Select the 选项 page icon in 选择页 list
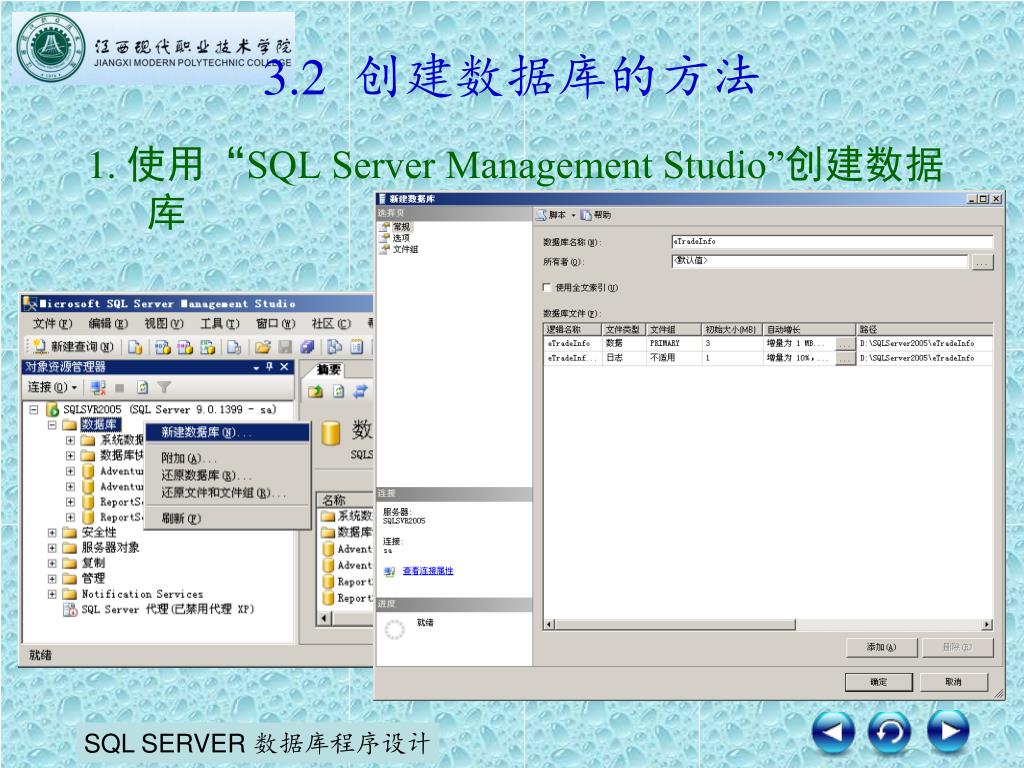Screen dimensions: 1024x768 [385, 238]
